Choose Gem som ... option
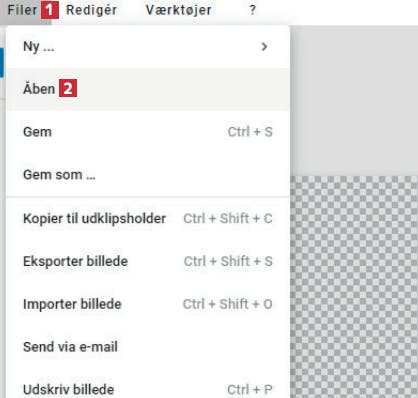The height and width of the screenshot is (398, 418). pyautogui.click(x=148, y=175)
